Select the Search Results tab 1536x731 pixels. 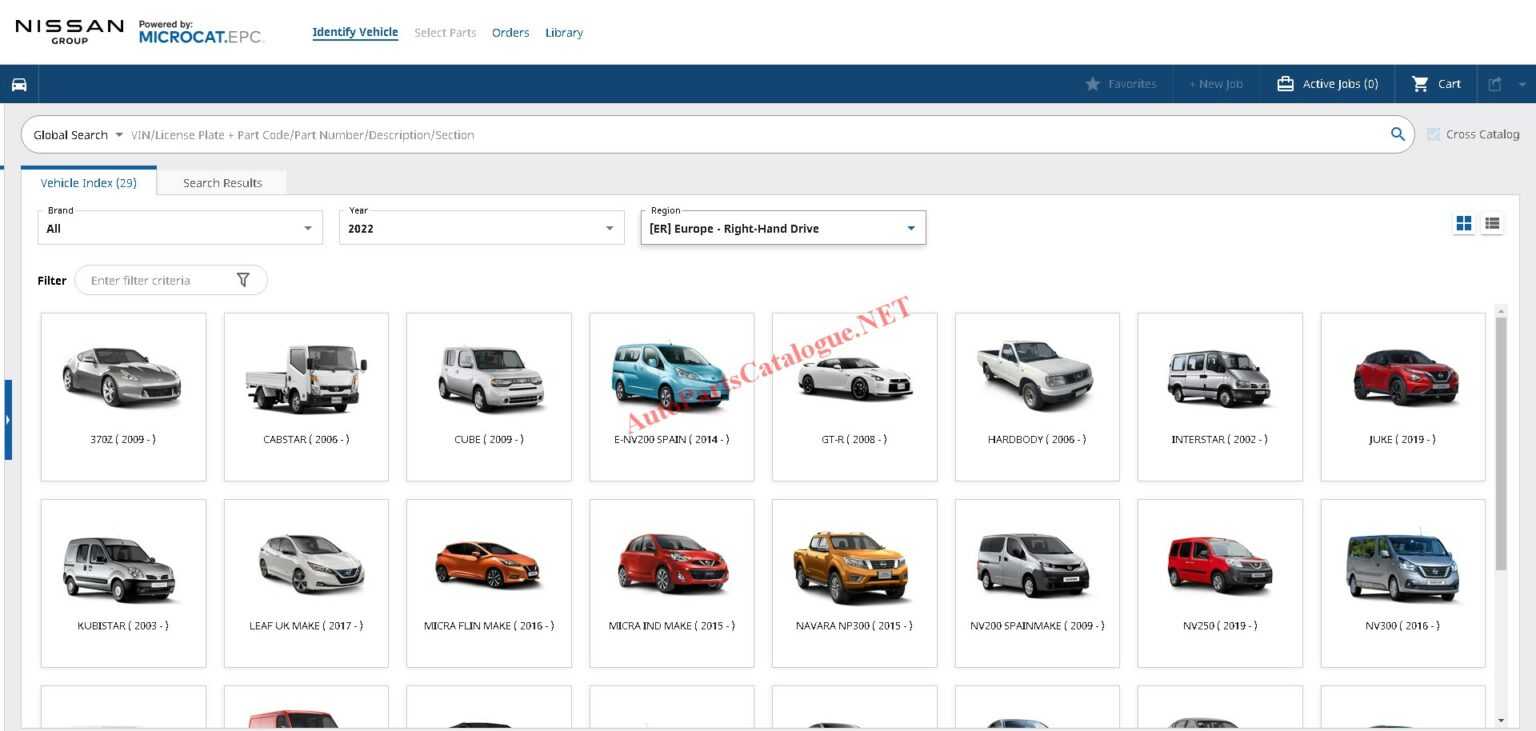tap(222, 183)
